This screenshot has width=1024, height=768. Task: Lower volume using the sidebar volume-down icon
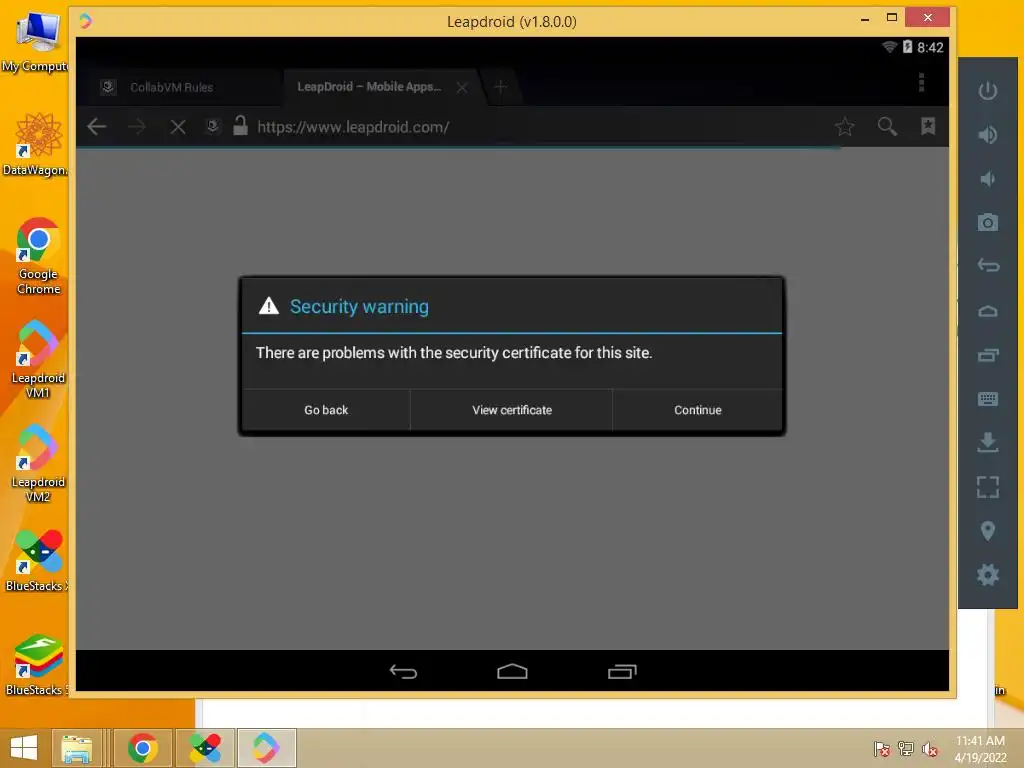tap(987, 178)
